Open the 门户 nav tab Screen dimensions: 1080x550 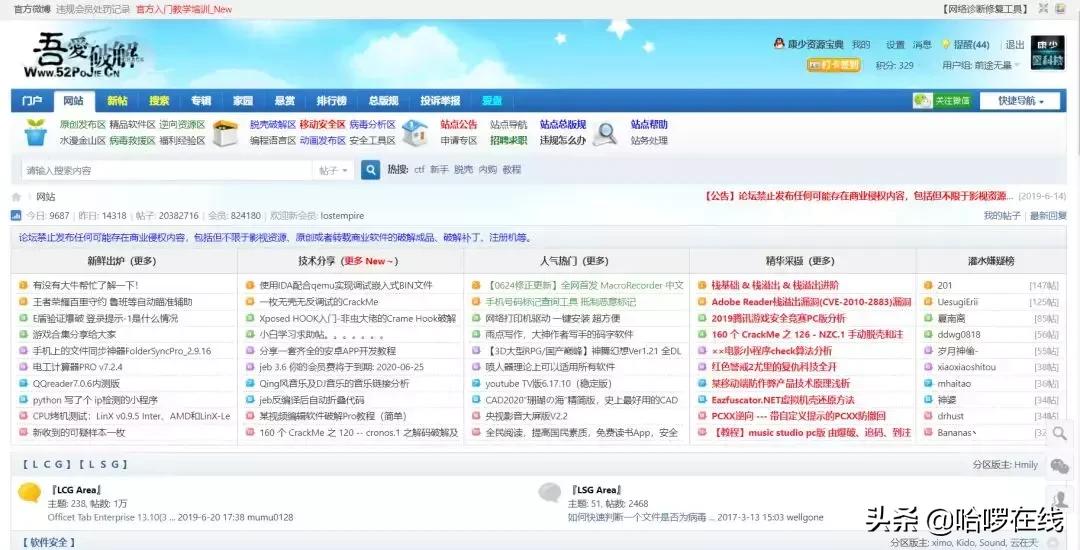click(x=32, y=101)
